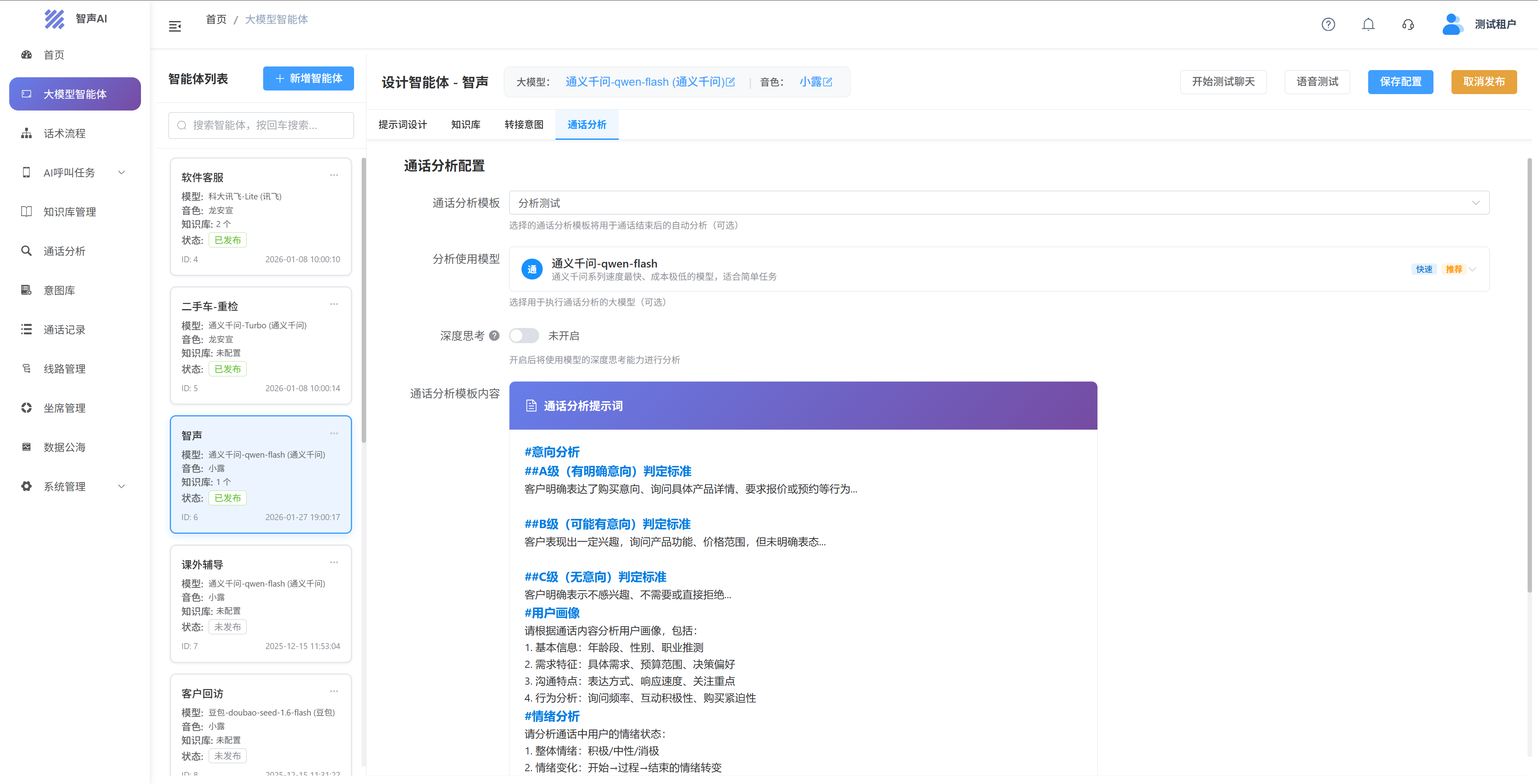
Task: Open the help question mark icon
Action: point(1328,24)
